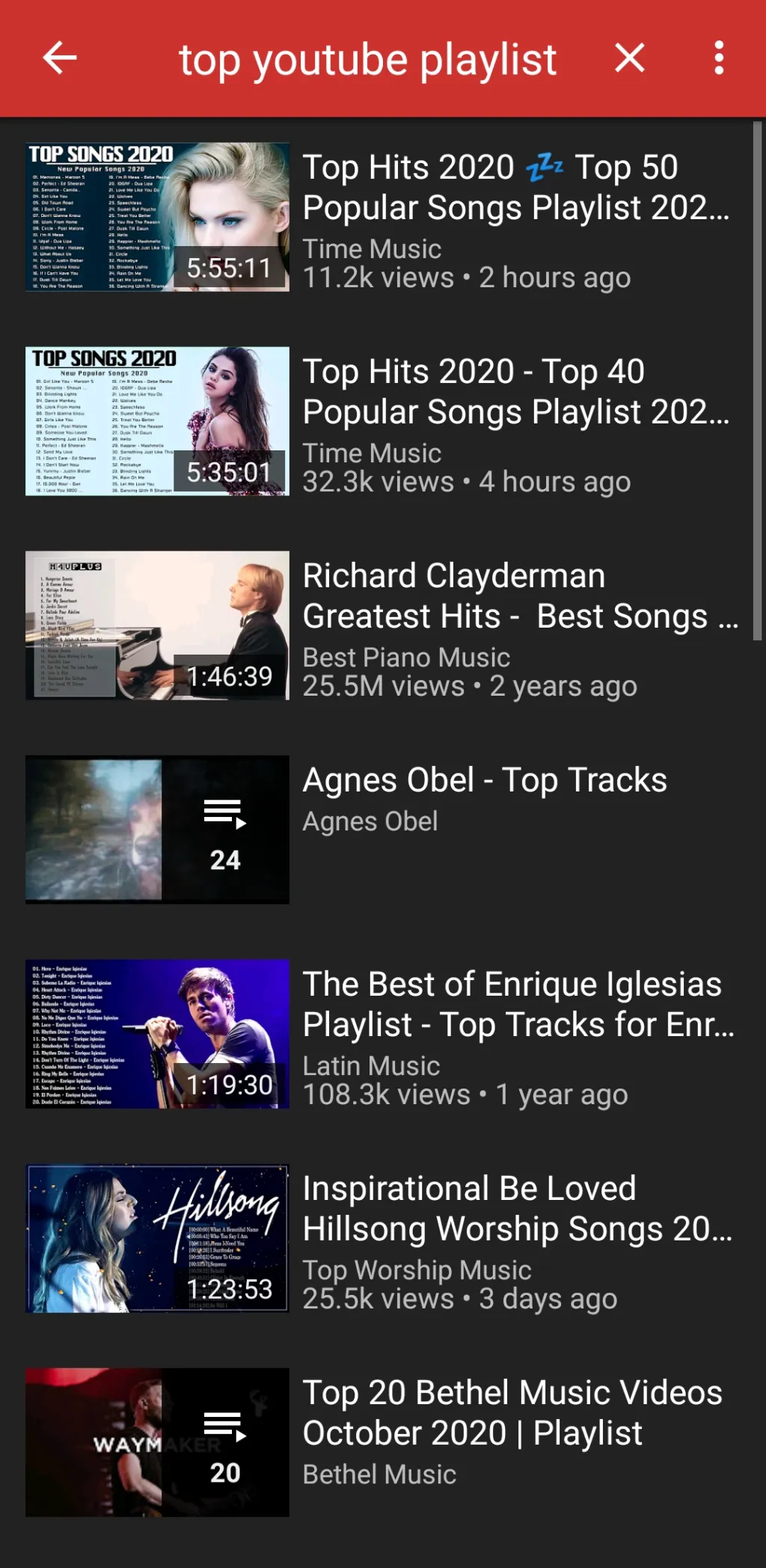This screenshot has width=766, height=1568.
Task: Open the Enrique Iglesias video thumbnail
Action: coord(158,1034)
